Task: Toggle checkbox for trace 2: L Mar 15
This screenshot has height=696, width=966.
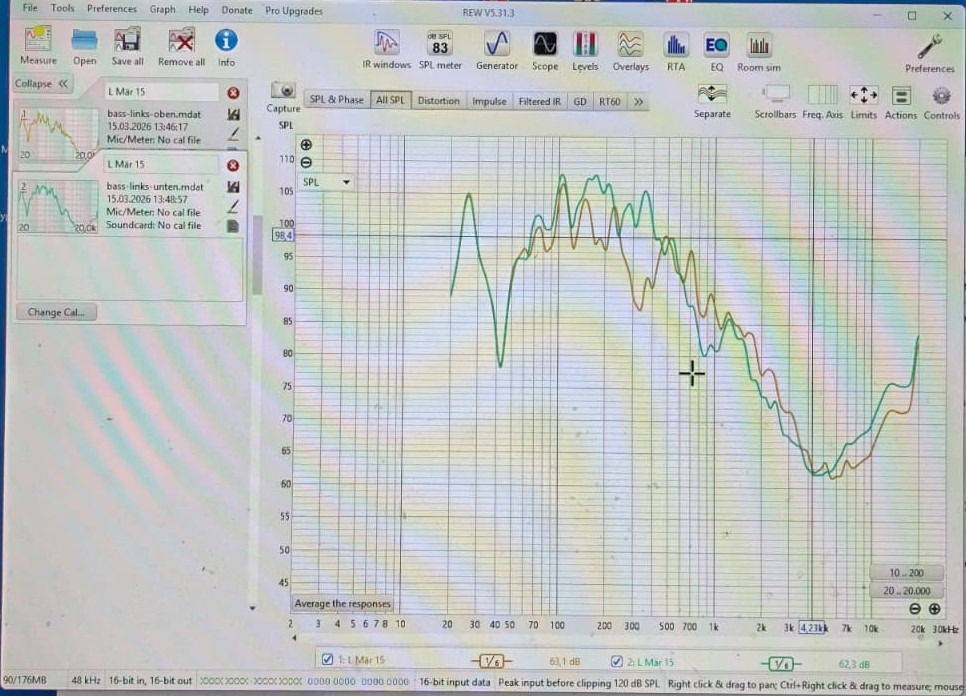Action: click(616, 661)
